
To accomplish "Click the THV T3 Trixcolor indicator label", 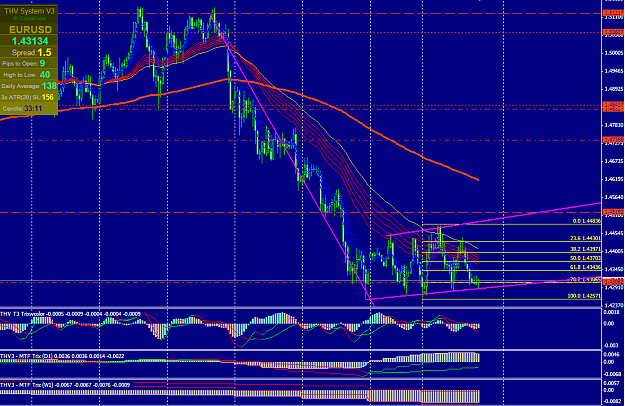I will click(x=71, y=314).
